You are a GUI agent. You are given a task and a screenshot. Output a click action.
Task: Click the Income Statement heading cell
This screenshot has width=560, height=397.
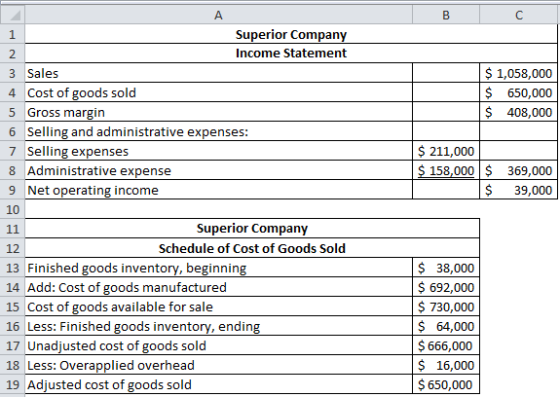click(x=291, y=53)
